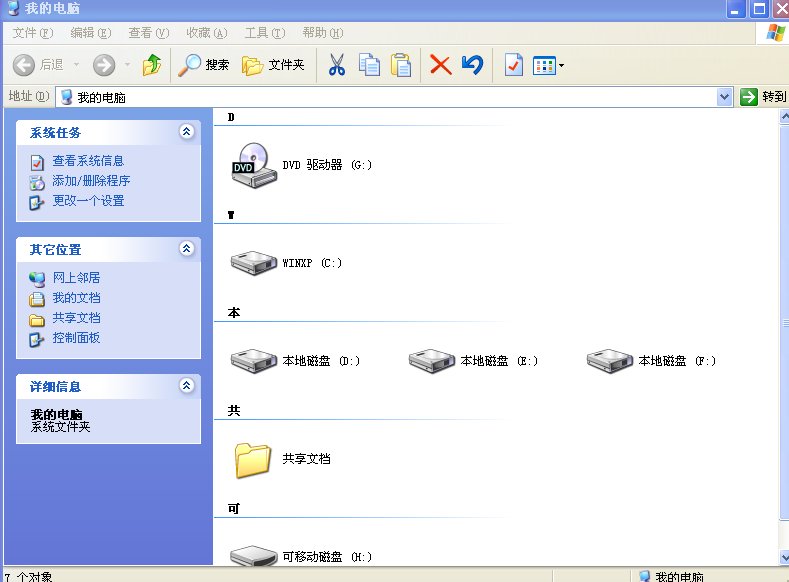Select the 可移动磁盘 (H:) drive icon
This screenshot has width=789, height=582.
[254, 556]
